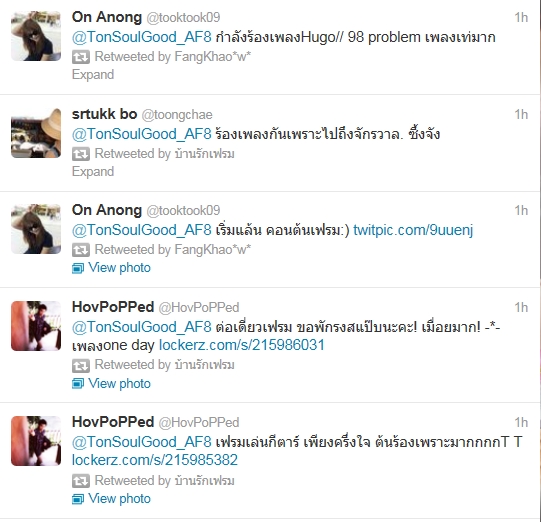Open lockerz.com/s/215985382 link
Screen dimensions: 541x522
[155, 460]
